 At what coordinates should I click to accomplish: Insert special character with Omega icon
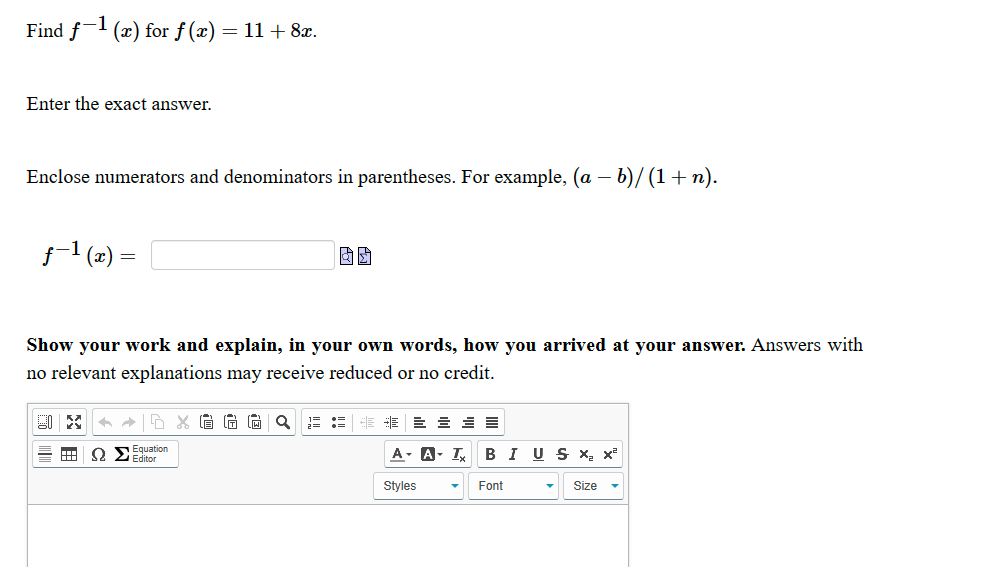[99, 454]
